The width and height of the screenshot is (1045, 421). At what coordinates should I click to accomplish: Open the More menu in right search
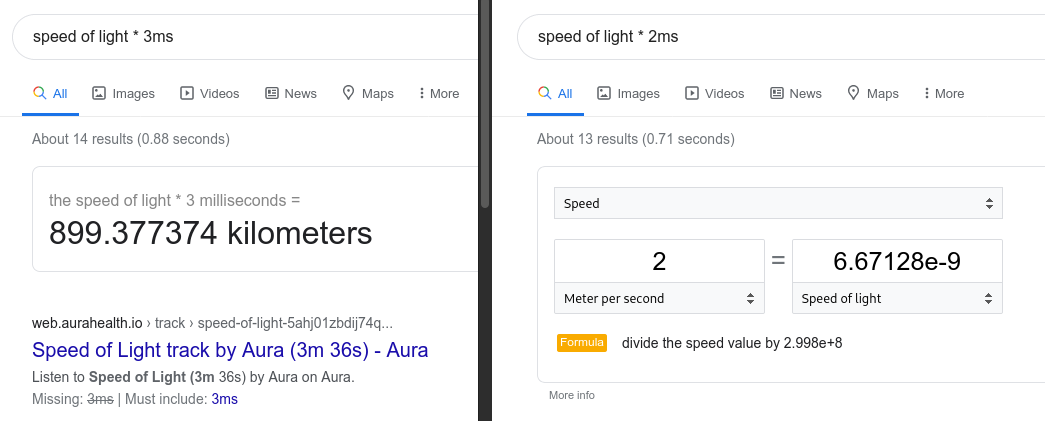point(944,93)
